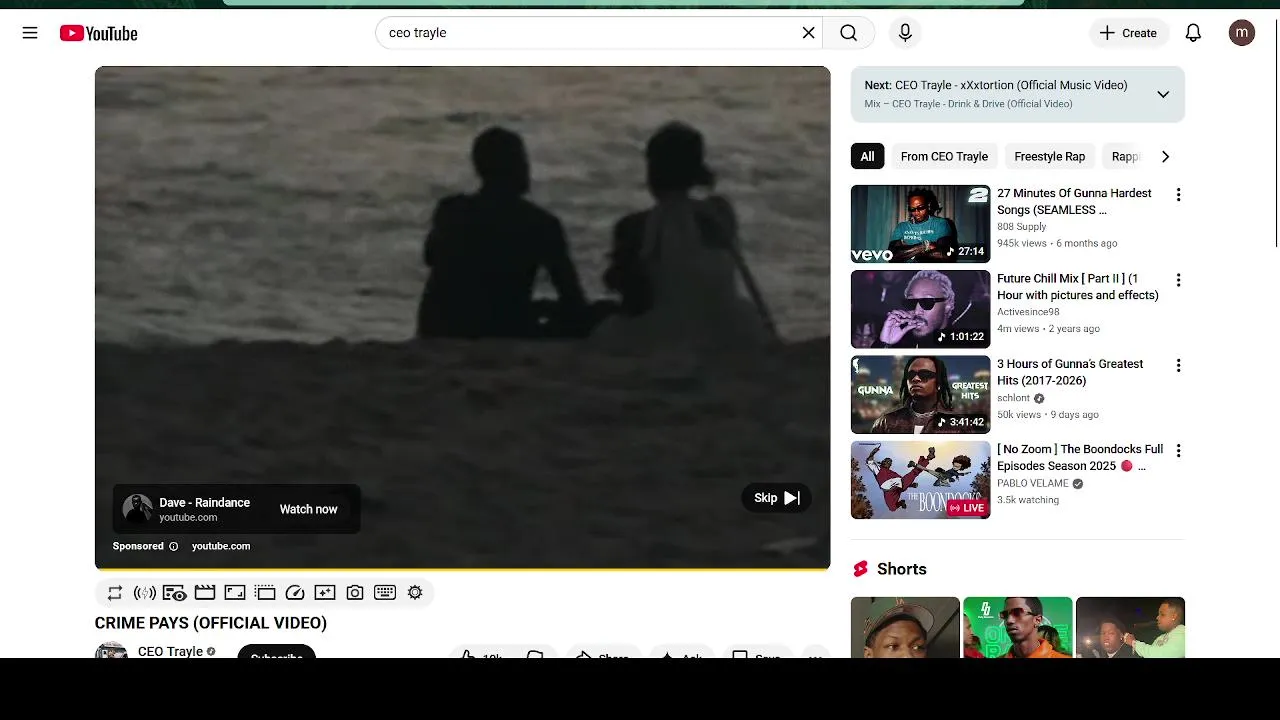Open the 3 Hours of Gunna thumbnail

pyautogui.click(x=920, y=395)
